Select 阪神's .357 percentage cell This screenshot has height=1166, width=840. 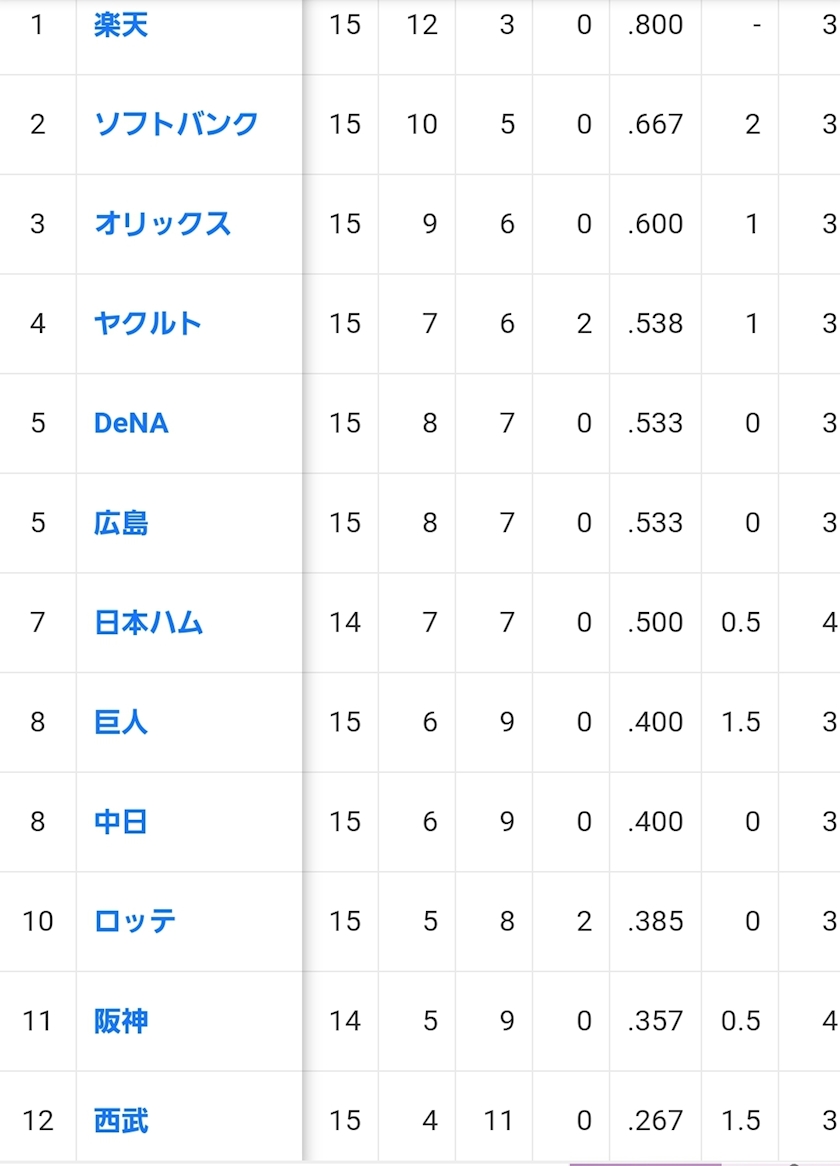(655, 1021)
